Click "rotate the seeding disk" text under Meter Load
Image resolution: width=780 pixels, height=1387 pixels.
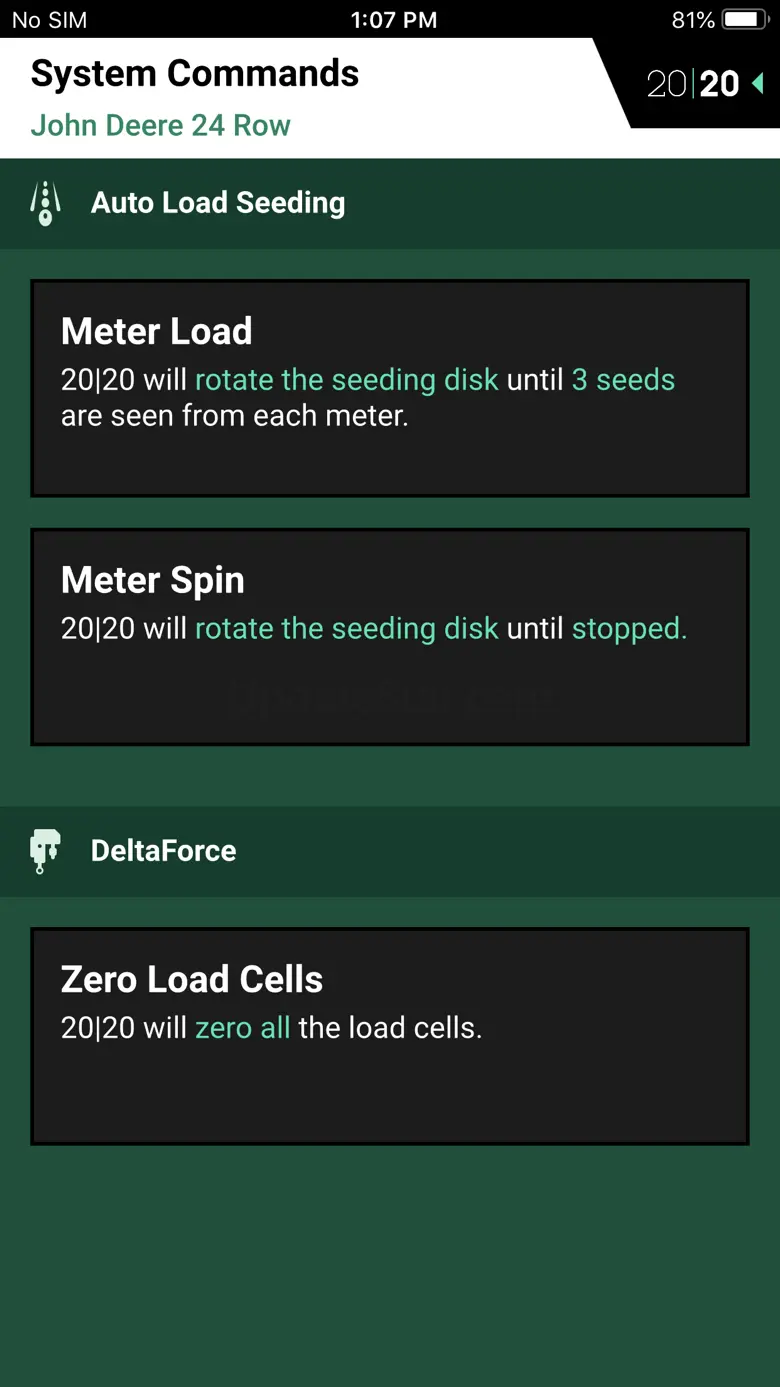(346, 380)
